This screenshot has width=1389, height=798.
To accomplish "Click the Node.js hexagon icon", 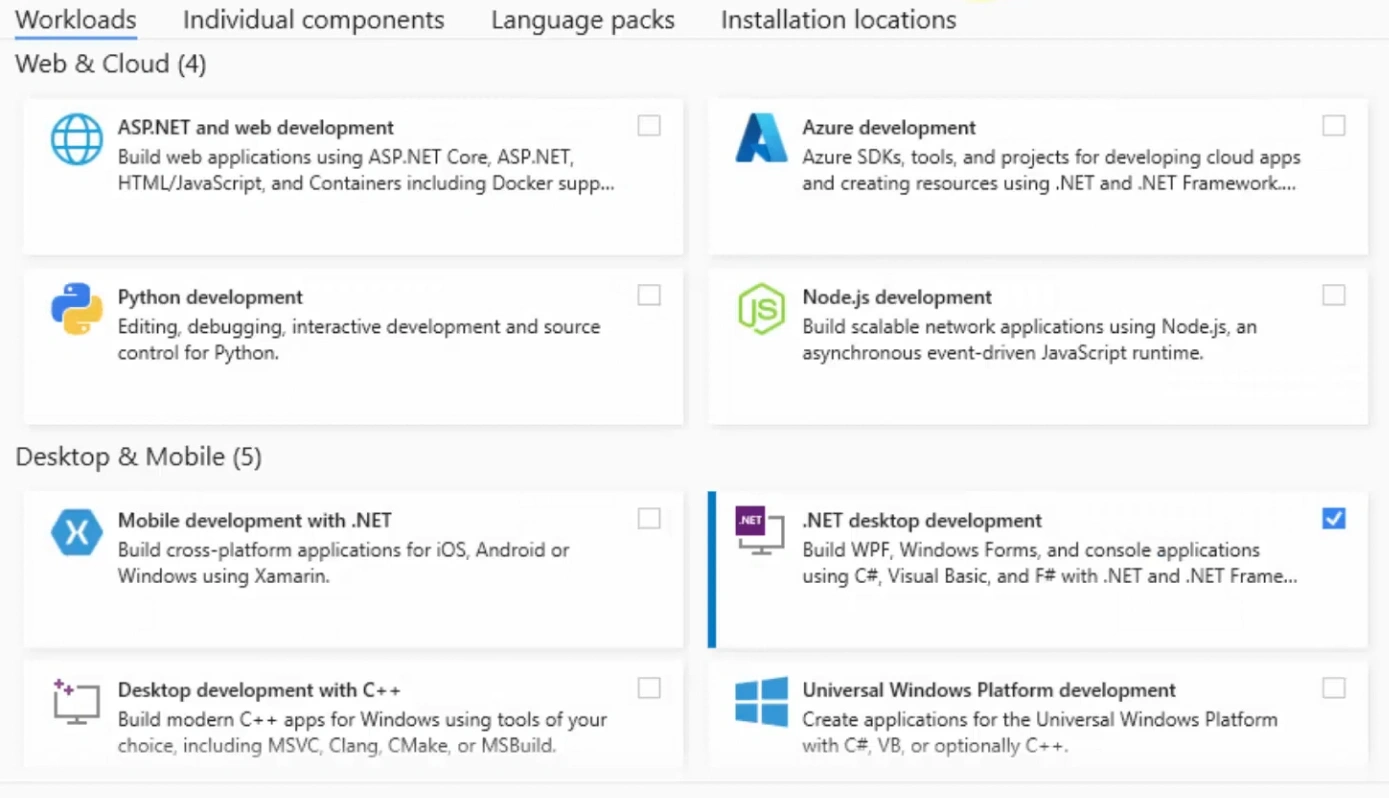I will tap(761, 309).
